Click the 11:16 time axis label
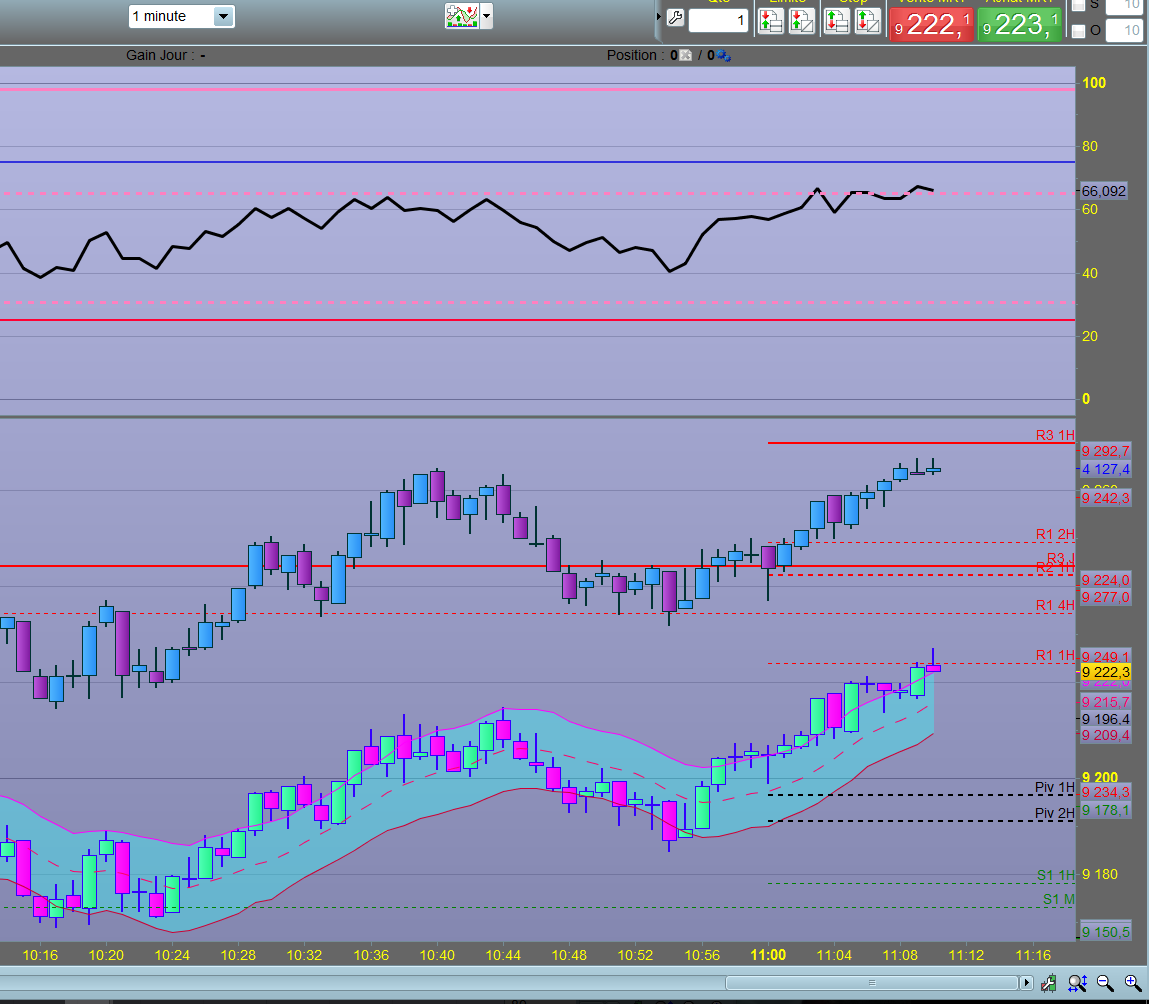Image resolution: width=1149 pixels, height=1004 pixels. pos(1033,955)
